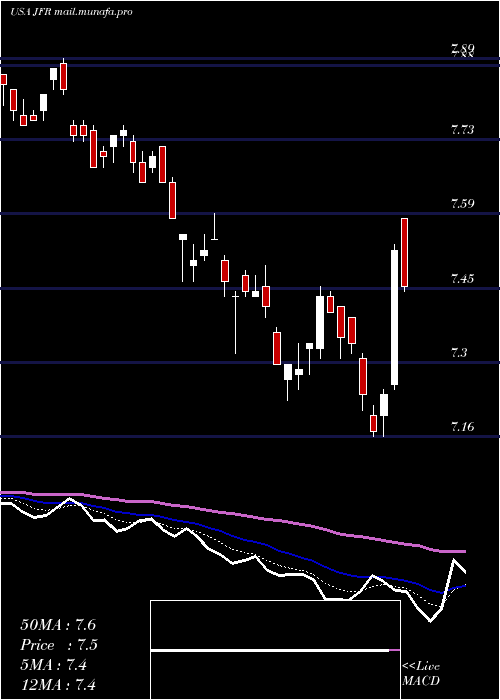The height and width of the screenshot is (700, 500).
Task: Click the Price : 7.5 readout
Action: tap(59, 645)
